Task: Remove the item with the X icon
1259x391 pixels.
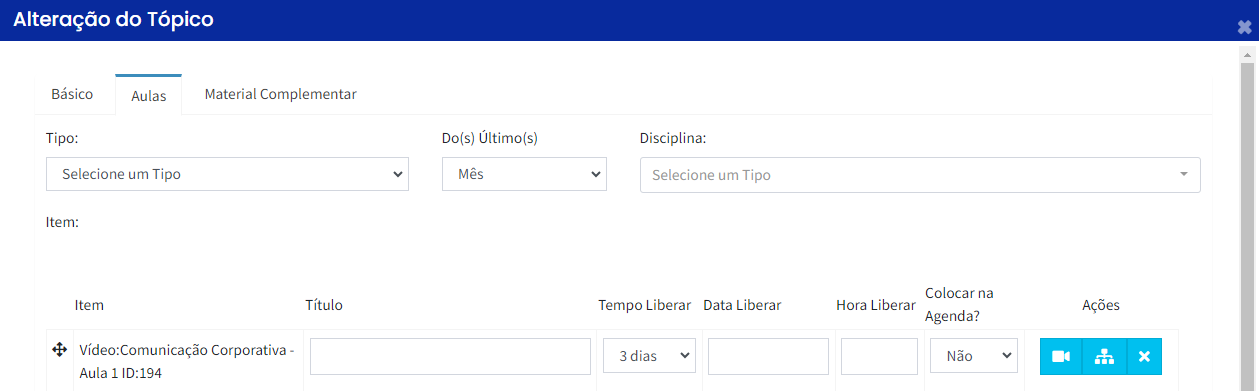Action: (x=1144, y=356)
